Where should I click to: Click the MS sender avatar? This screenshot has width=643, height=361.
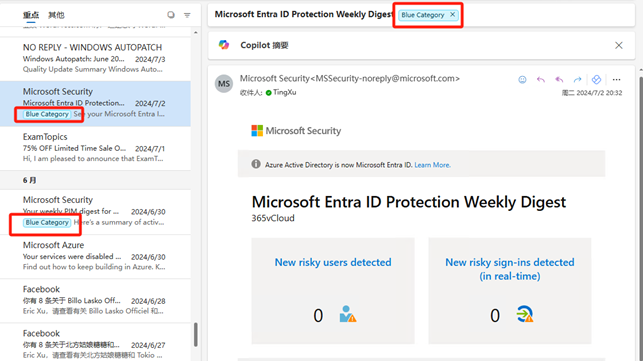point(224,84)
